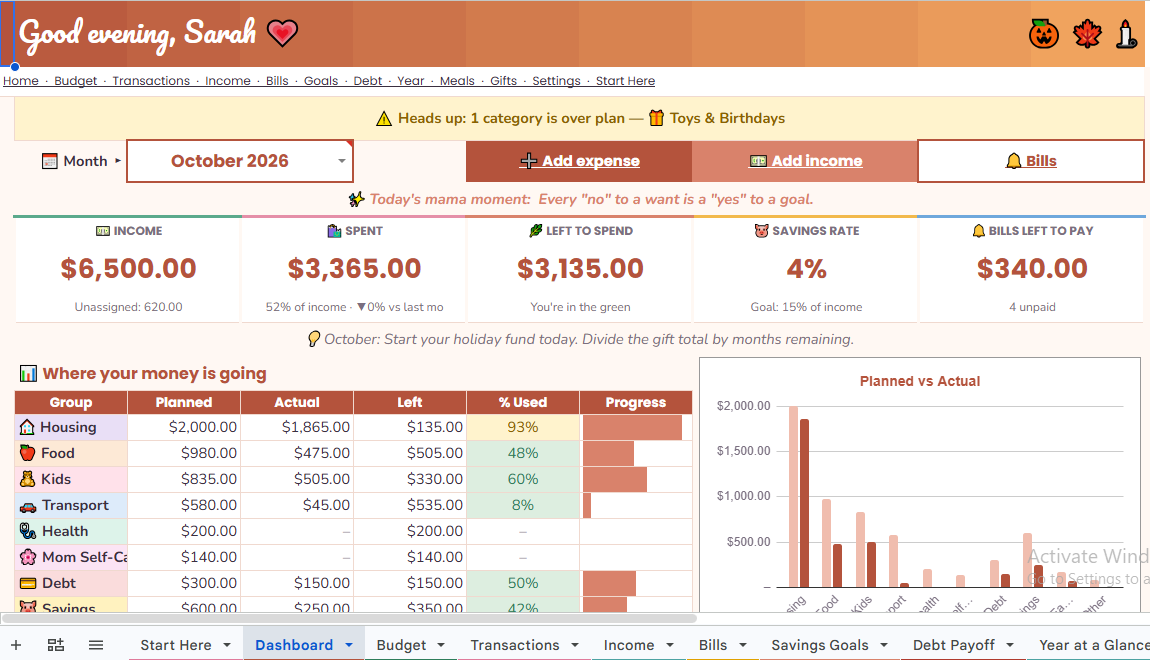Open the Meals navigation link

coord(457,81)
